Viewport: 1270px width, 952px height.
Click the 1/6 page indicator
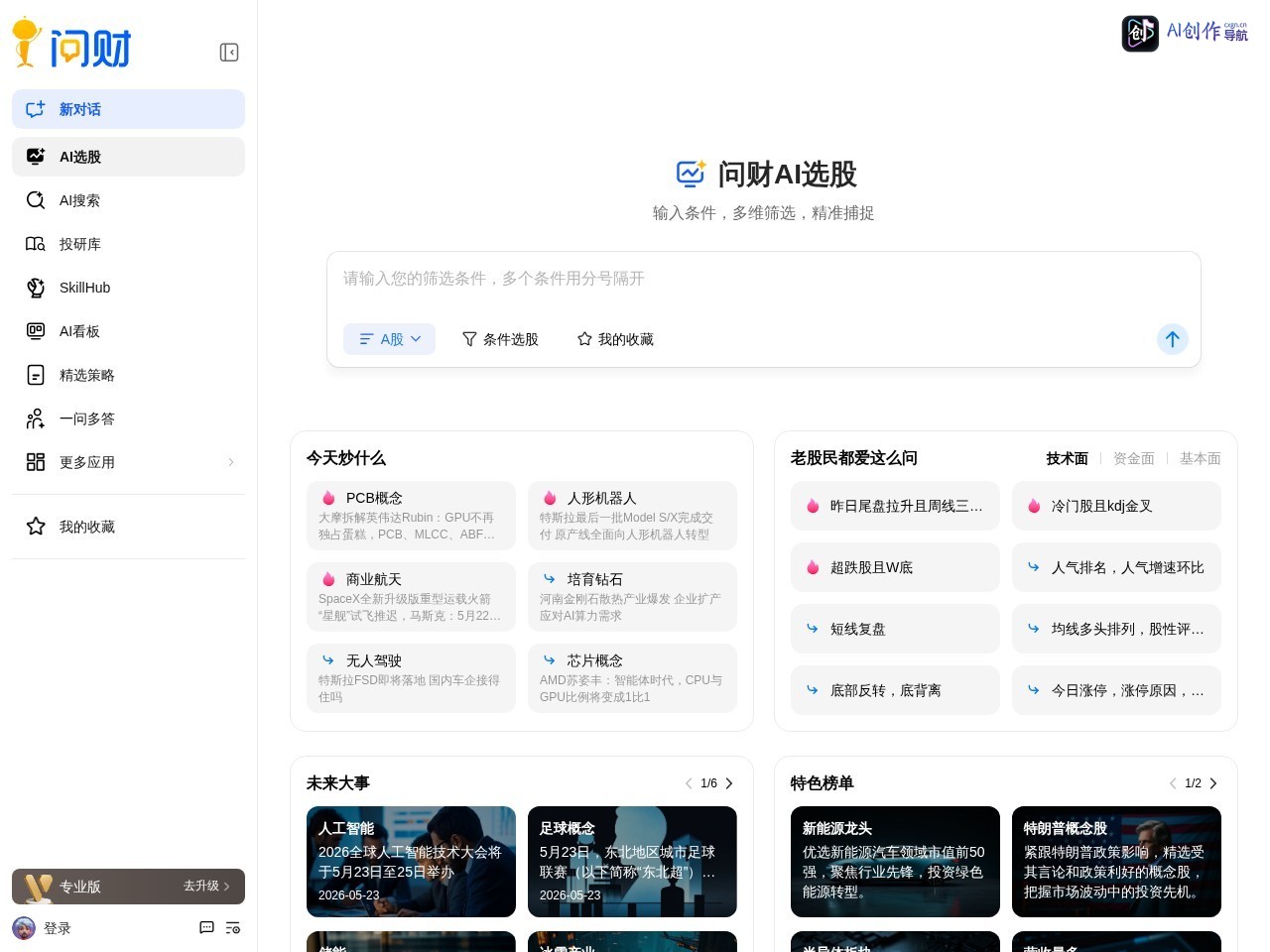[708, 783]
